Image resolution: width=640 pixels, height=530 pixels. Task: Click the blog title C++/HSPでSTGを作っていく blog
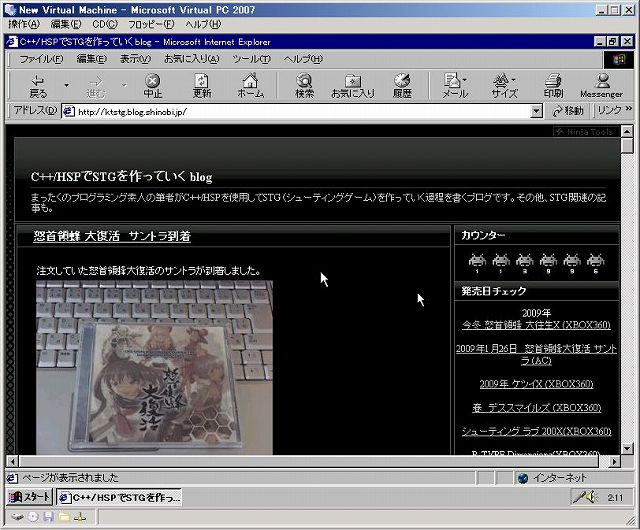pyautogui.click(x=121, y=176)
